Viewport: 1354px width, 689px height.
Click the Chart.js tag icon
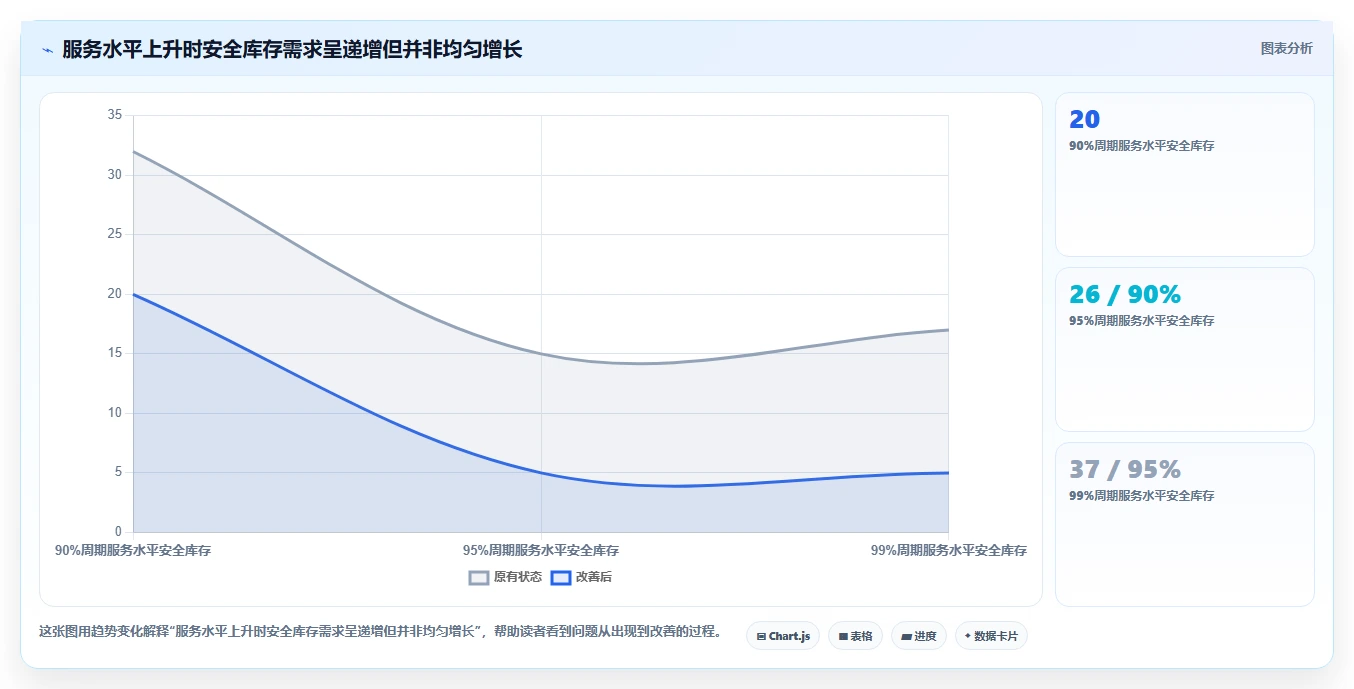tap(762, 636)
